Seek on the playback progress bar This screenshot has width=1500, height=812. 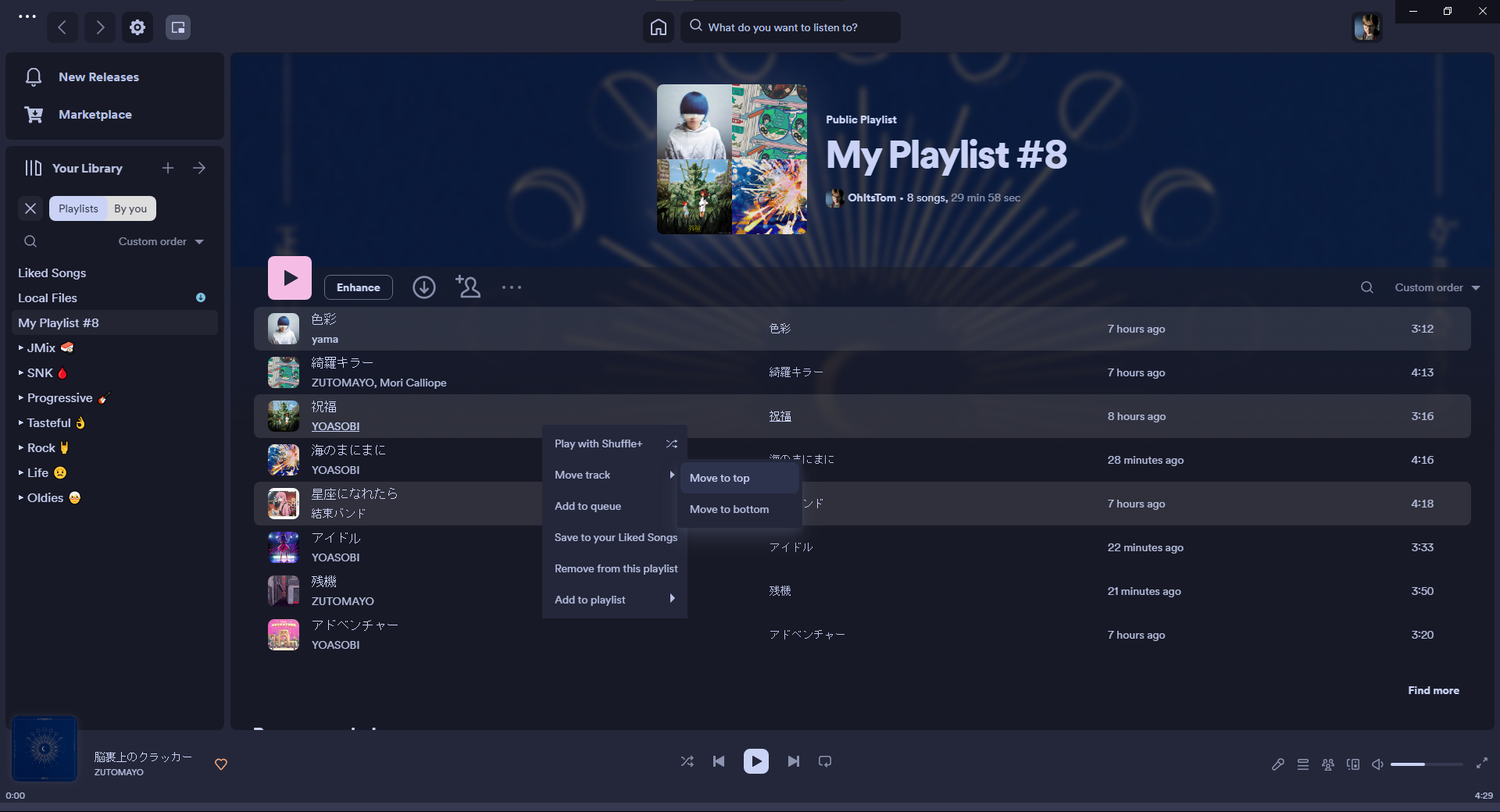point(750,807)
